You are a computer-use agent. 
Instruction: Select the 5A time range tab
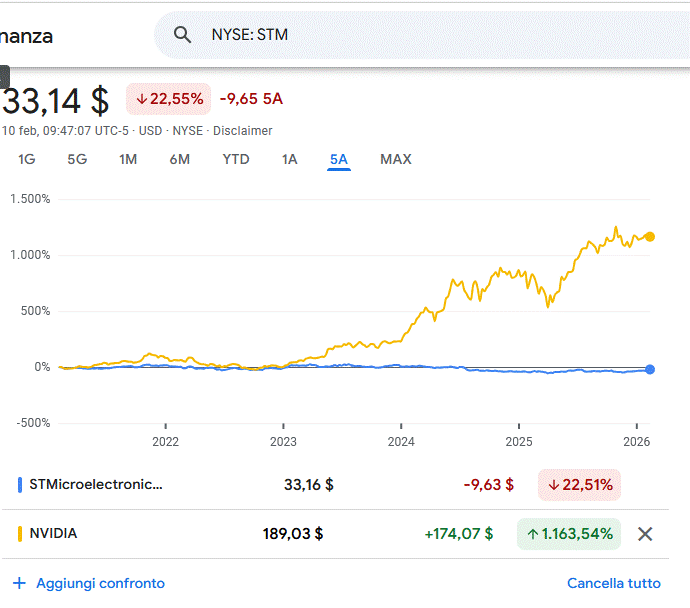pos(339,159)
